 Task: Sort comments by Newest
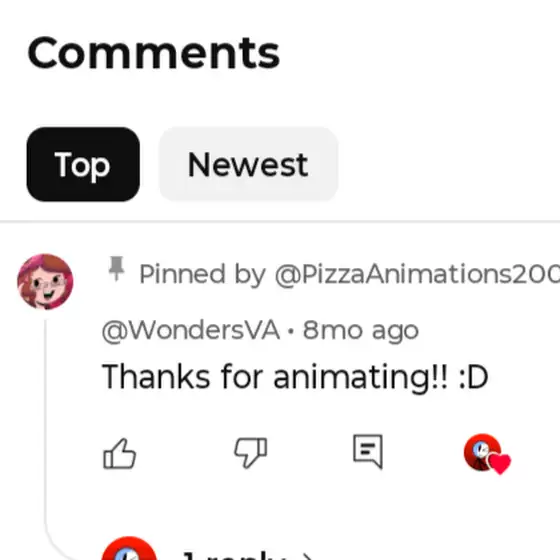pyautogui.click(x=248, y=164)
